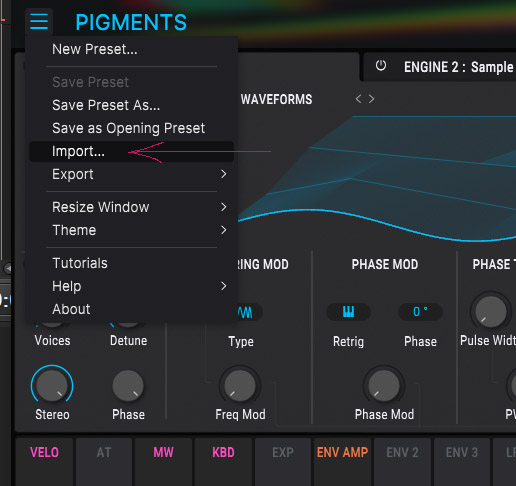
Task: Click the Freq Mod knob
Action: [x=240, y=385]
